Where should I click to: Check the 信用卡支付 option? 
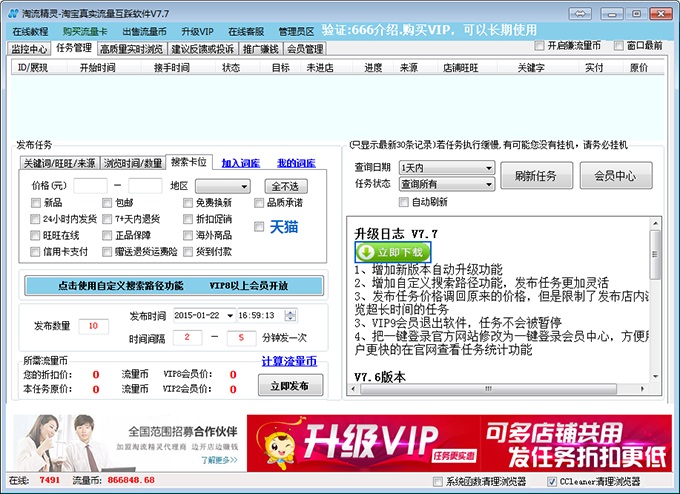click(35, 252)
